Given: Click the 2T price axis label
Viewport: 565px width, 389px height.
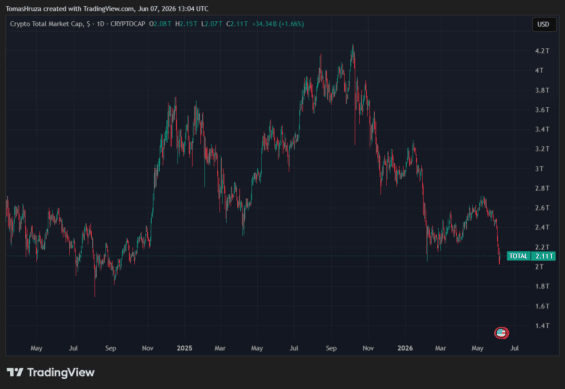Looking at the screenshot, I should 539,267.
